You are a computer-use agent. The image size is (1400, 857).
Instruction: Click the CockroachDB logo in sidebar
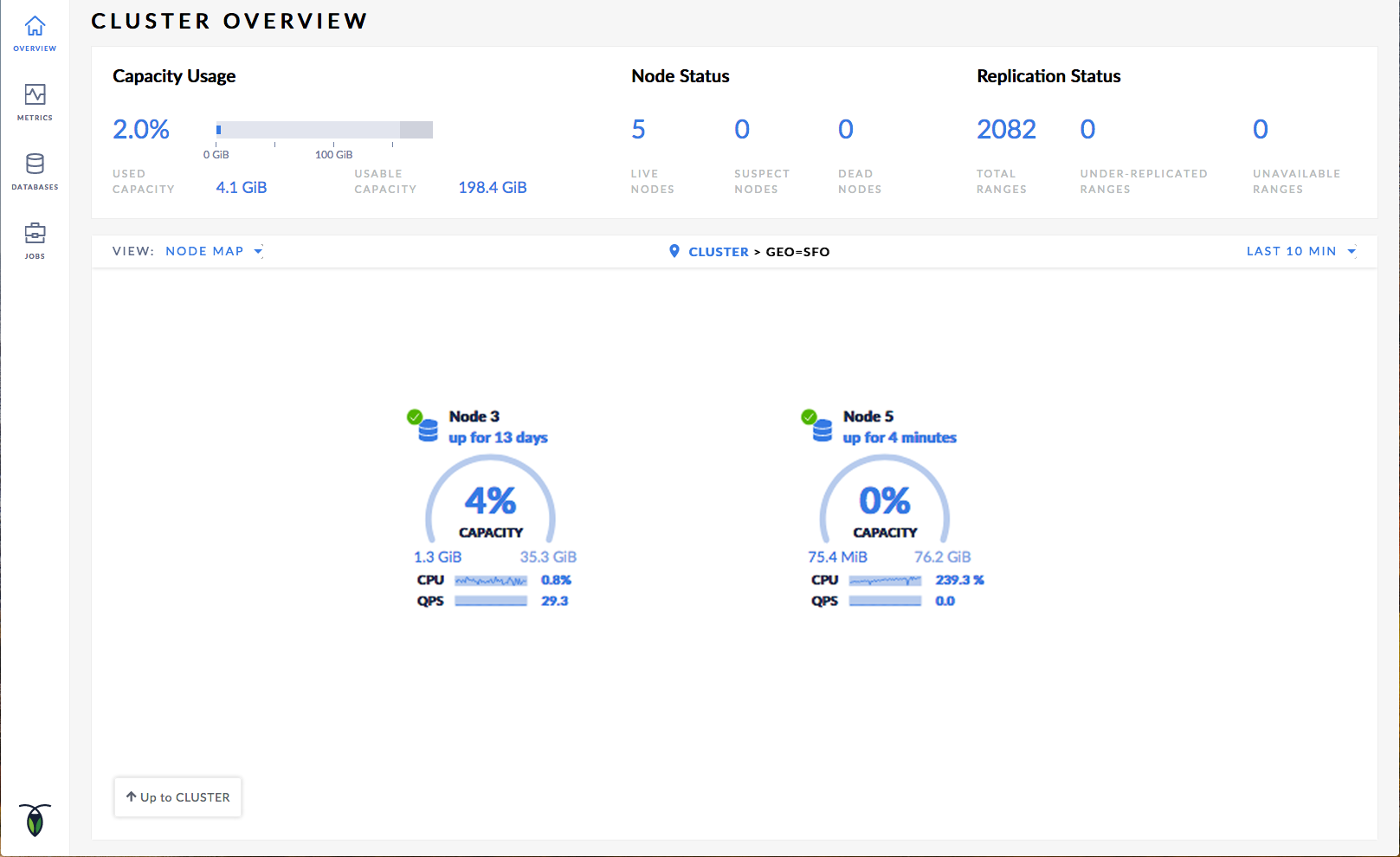coord(35,820)
